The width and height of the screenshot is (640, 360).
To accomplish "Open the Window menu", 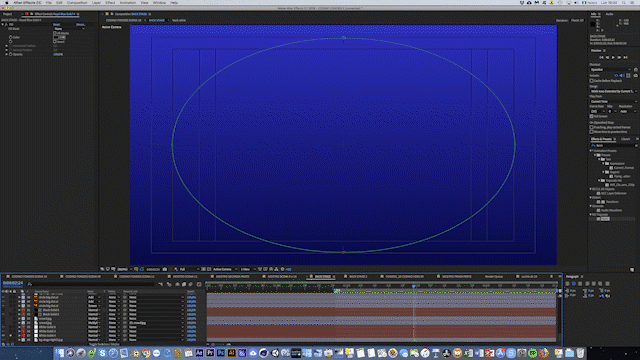I will 159,2.
